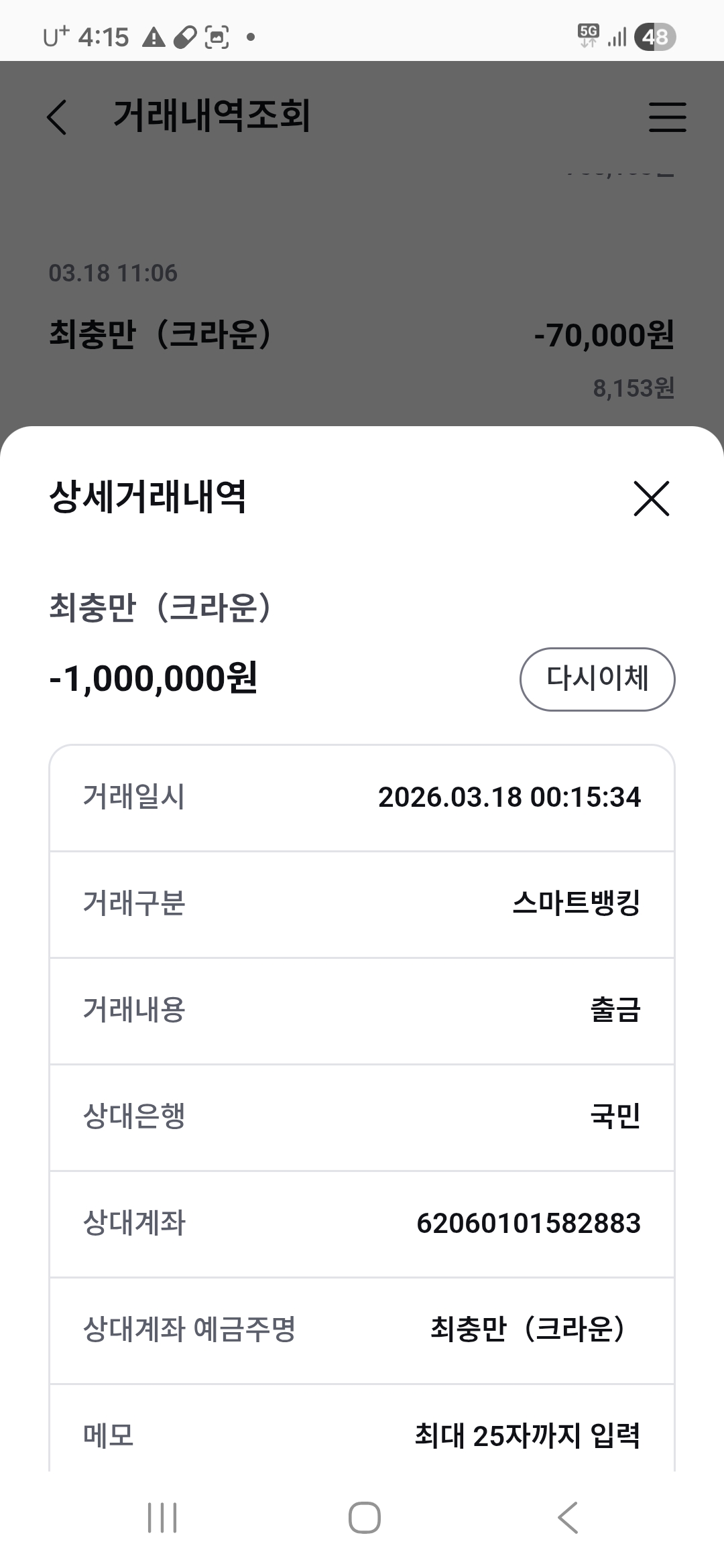This screenshot has width=724, height=1568.
Task: Open Android recent apps button
Action: [x=162, y=1518]
